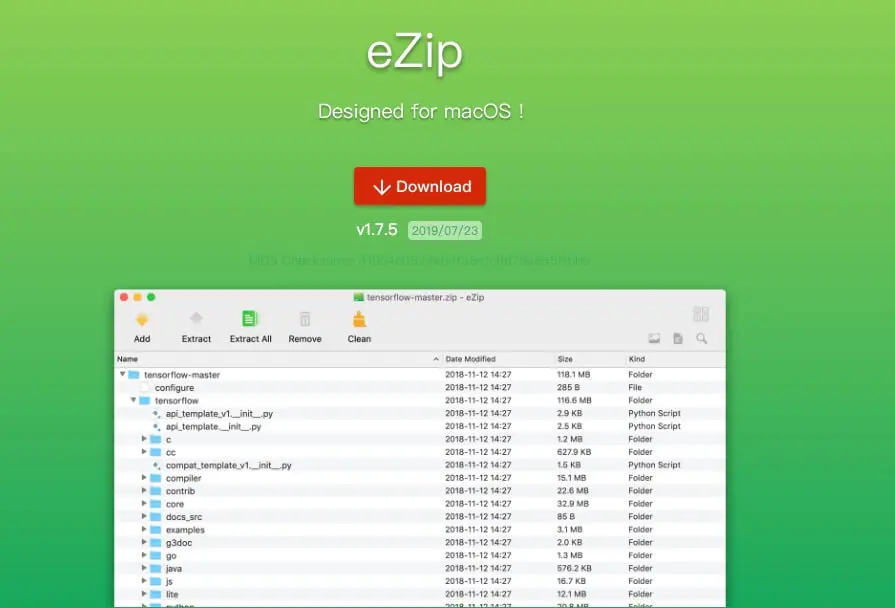Click the examples folder icon

[x=155, y=529]
